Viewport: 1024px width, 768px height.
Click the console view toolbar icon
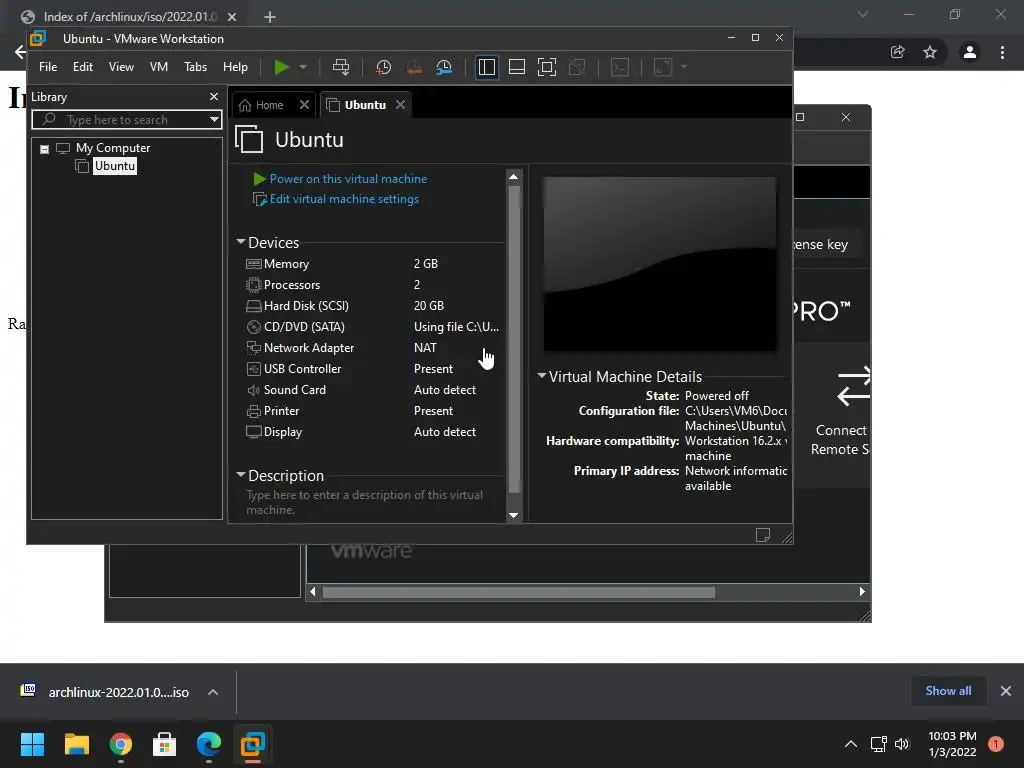(620, 67)
